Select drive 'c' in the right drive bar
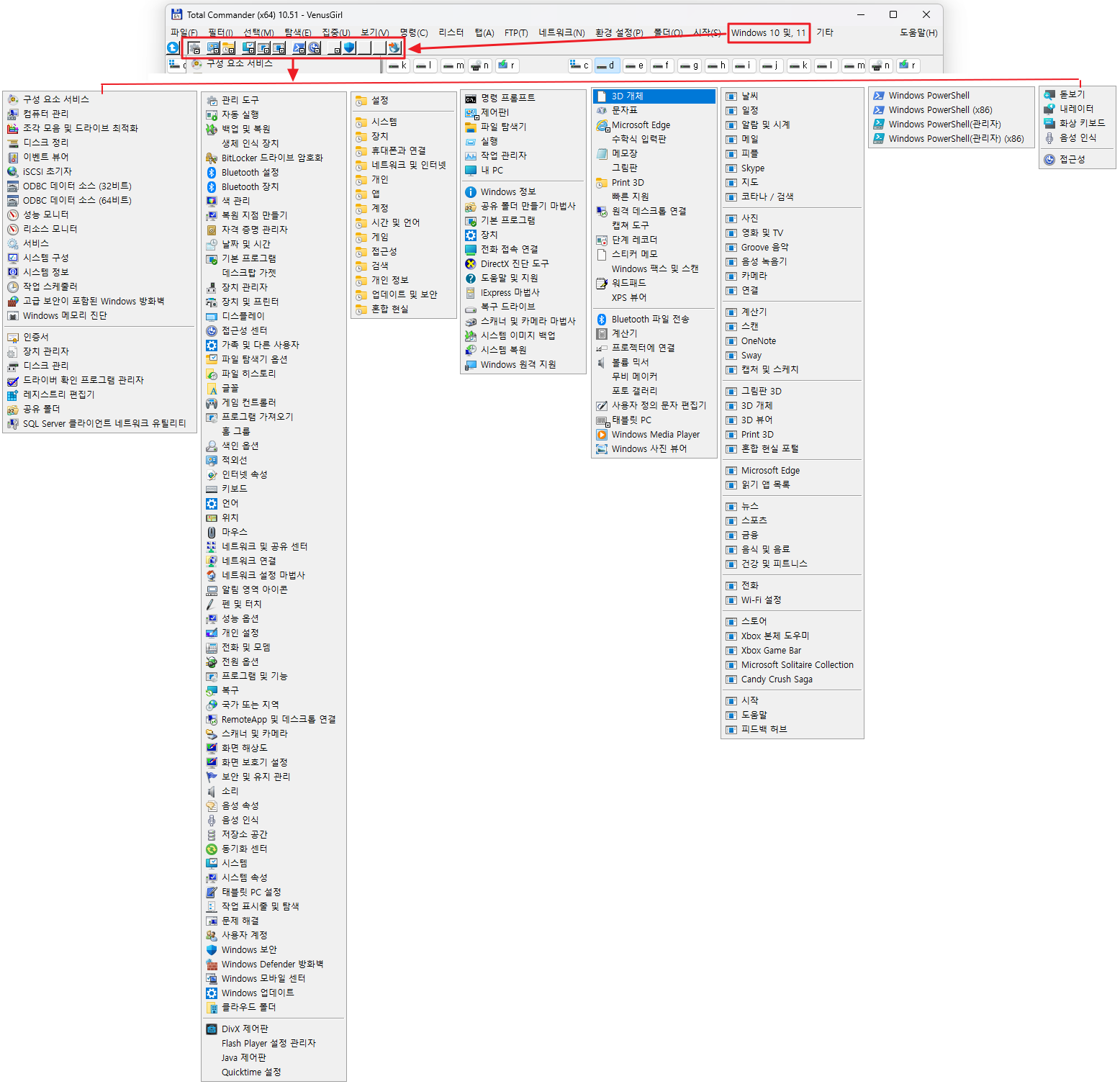1120x1084 pixels. click(x=579, y=66)
